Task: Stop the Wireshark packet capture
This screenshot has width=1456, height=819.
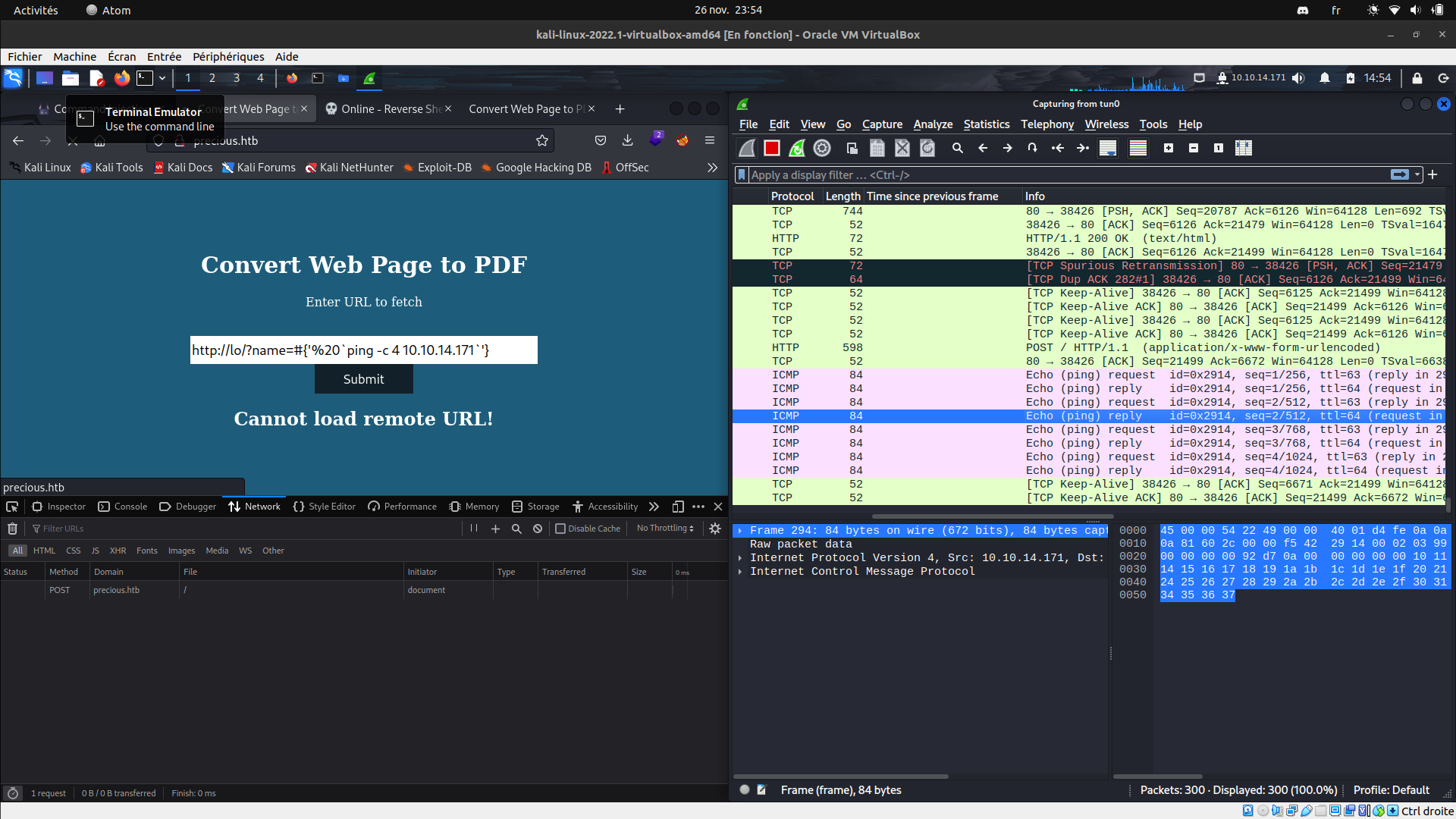Action: (x=772, y=149)
